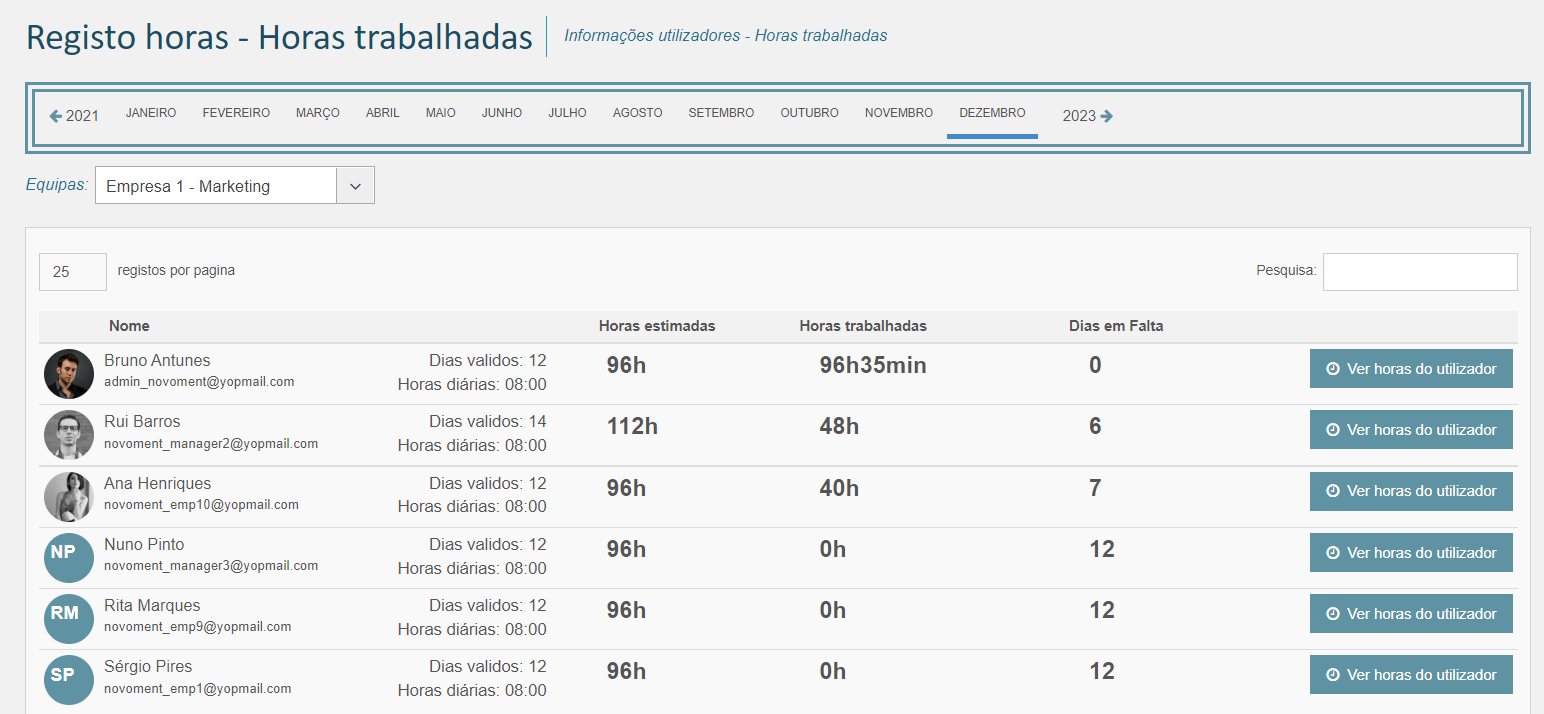Expand team selector chevron arrow
Image resolution: width=1544 pixels, height=714 pixels.
click(355, 186)
